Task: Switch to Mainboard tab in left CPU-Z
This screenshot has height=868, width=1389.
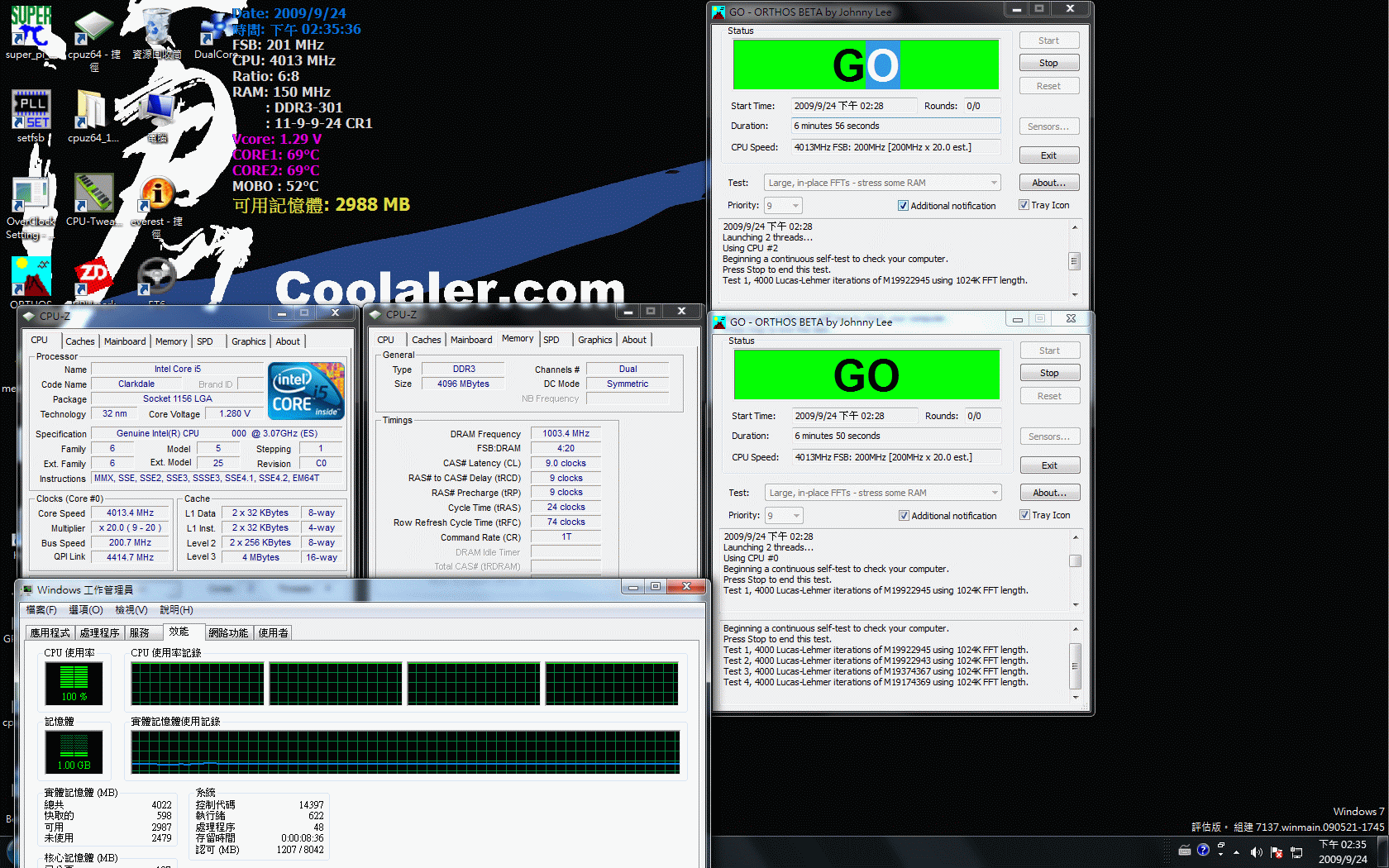Action: (x=125, y=341)
